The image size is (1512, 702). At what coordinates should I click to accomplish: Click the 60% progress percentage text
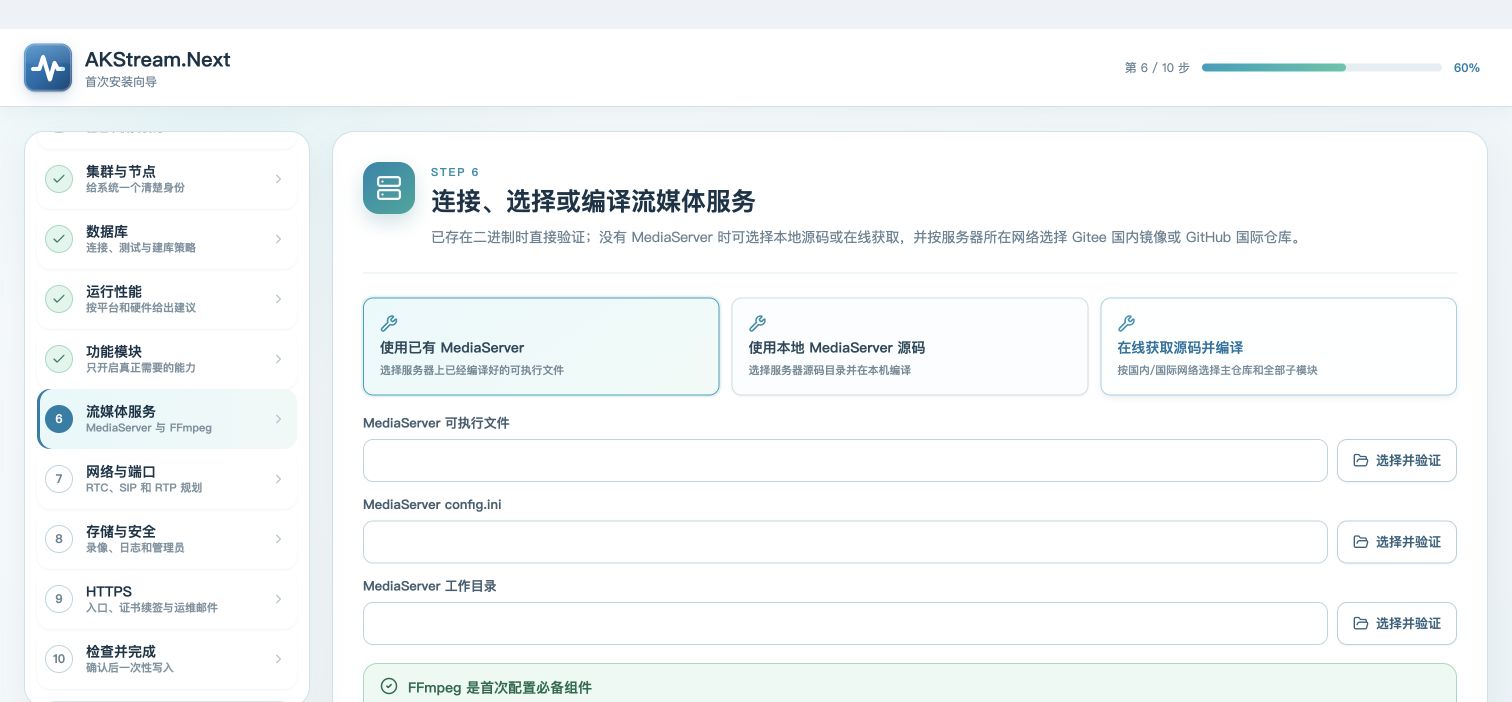point(1467,68)
